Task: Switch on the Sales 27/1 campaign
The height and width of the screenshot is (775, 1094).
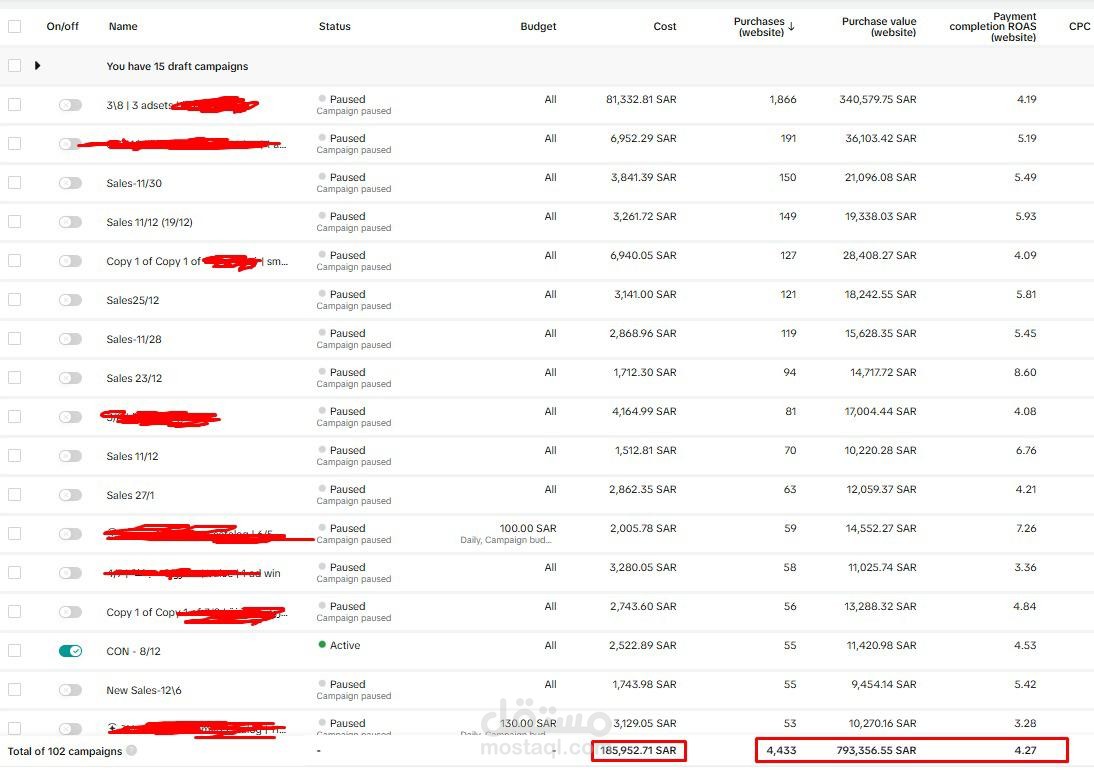Action: point(70,495)
